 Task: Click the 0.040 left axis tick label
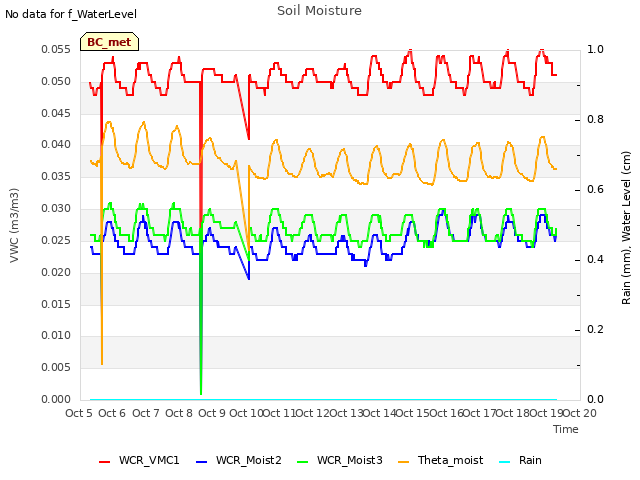click(x=56, y=145)
